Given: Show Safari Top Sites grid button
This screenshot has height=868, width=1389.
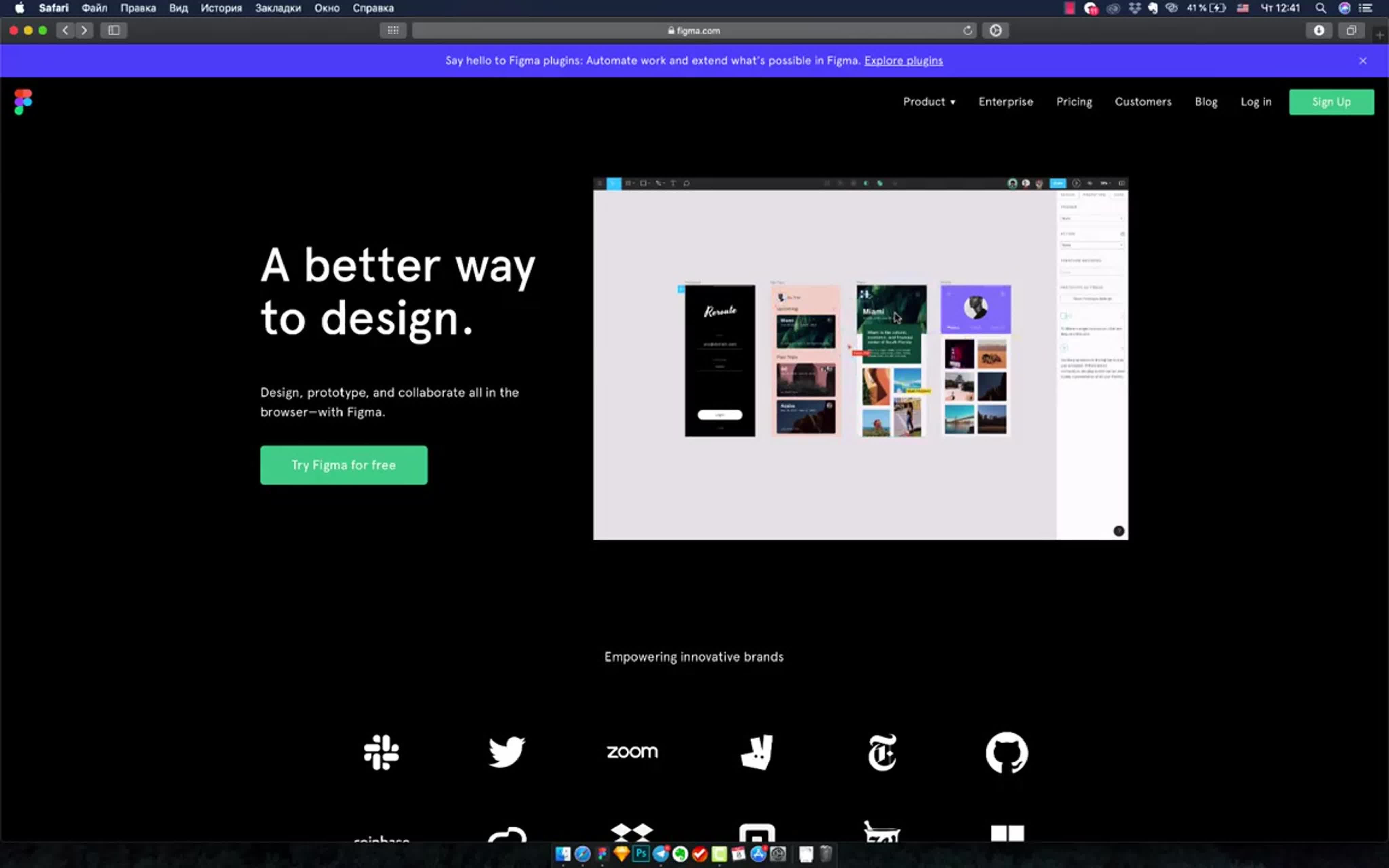Looking at the screenshot, I should 393,31.
